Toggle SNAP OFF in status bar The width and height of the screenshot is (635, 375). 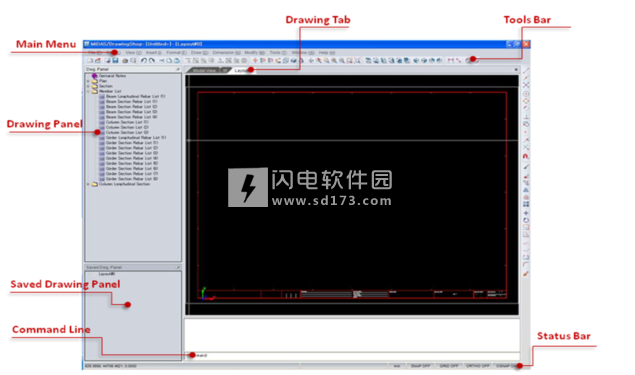(x=420, y=366)
